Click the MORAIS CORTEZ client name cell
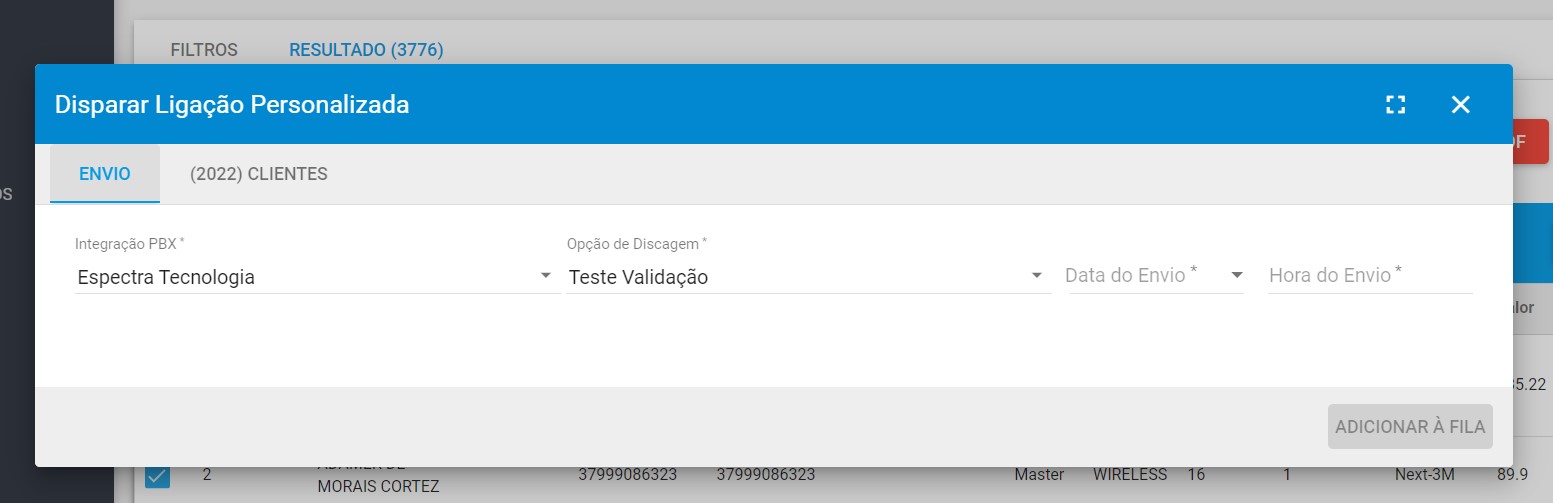 [378, 485]
